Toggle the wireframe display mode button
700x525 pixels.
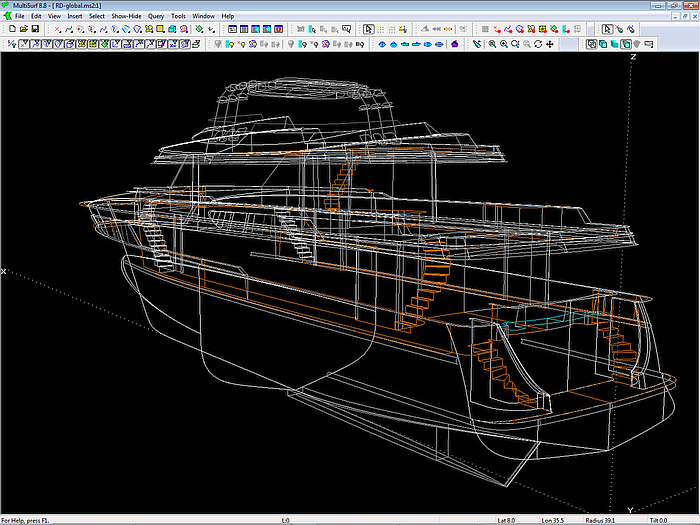[x=592, y=44]
